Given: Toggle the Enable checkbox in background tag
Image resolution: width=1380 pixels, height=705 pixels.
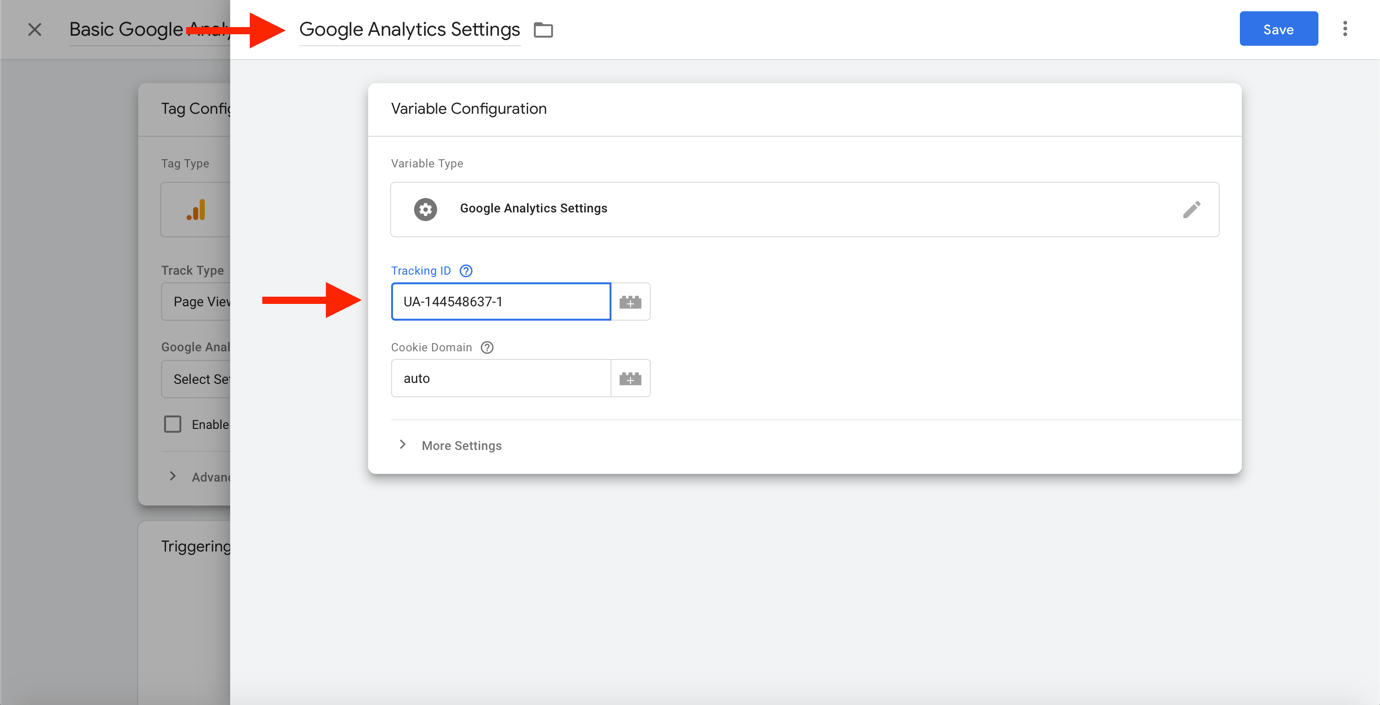Looking at the screenshot, I should [173, 424].
